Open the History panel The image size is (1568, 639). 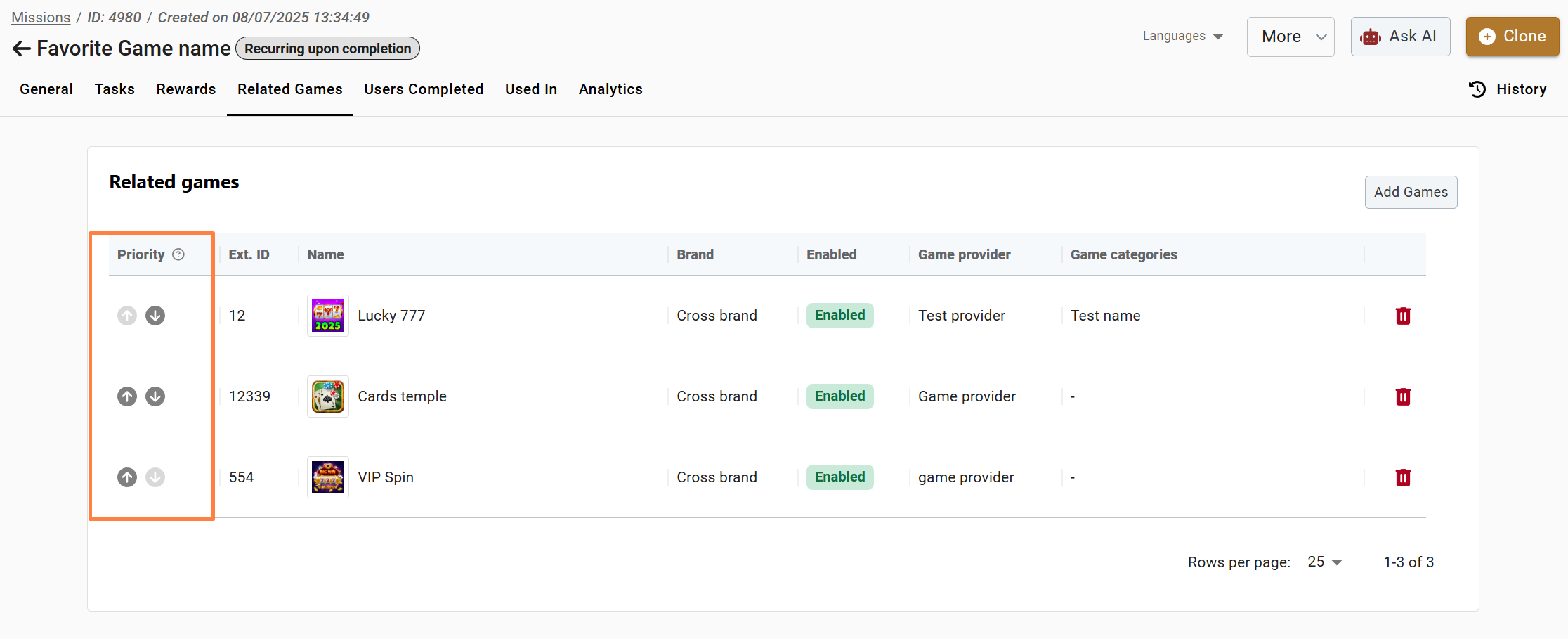point(1508,89)
